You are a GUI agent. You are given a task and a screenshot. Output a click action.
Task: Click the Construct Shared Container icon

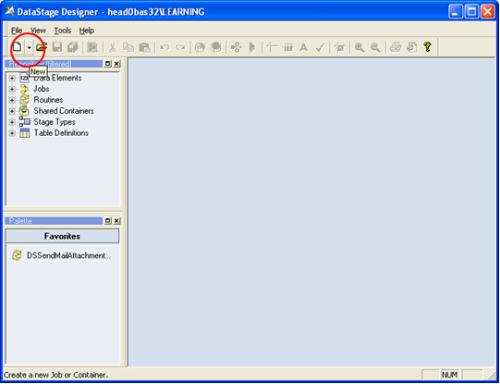tap(216, 47)
